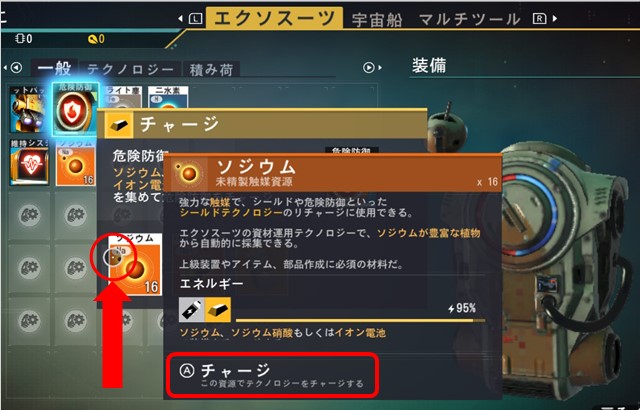This screenshot has width=640, height=410.
Task: Click the jetpack slot icon at top-left
Action: click(x=27, y=109)
